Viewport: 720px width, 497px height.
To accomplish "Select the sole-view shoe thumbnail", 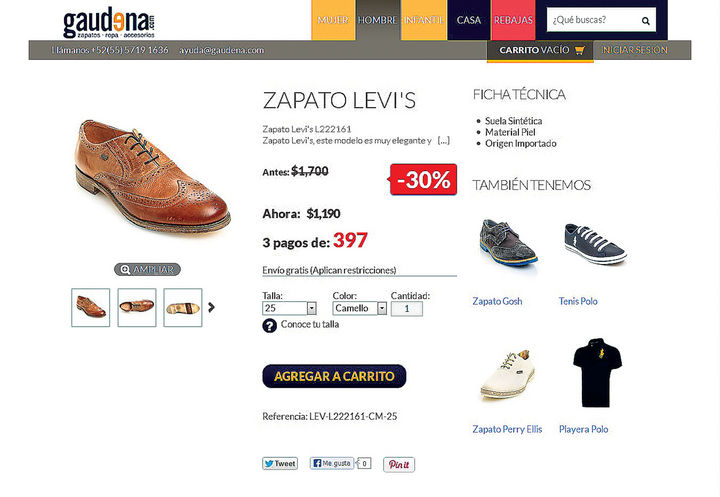I will pyautogui.click(x=183, y=307).
